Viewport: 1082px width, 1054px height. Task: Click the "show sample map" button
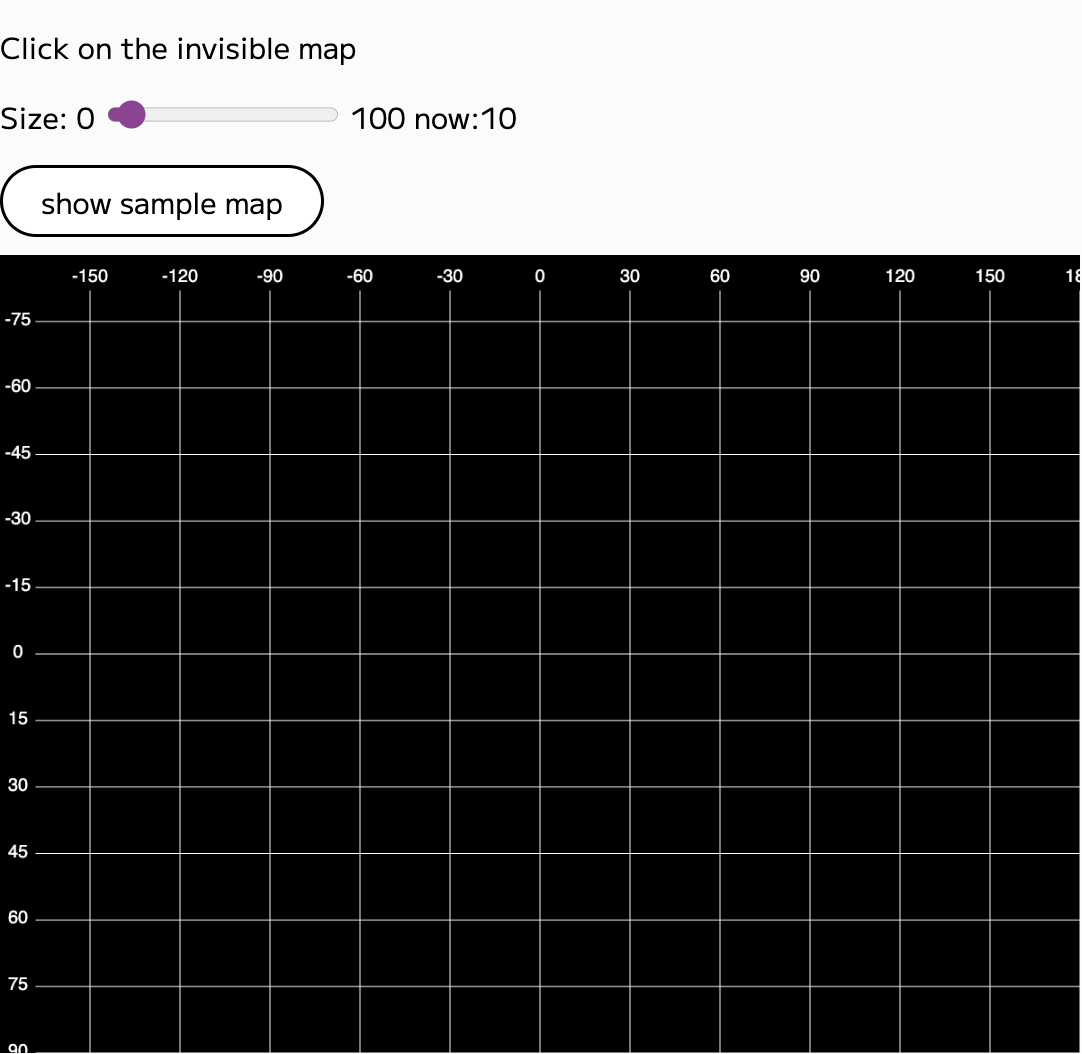(x=162, y=202)
